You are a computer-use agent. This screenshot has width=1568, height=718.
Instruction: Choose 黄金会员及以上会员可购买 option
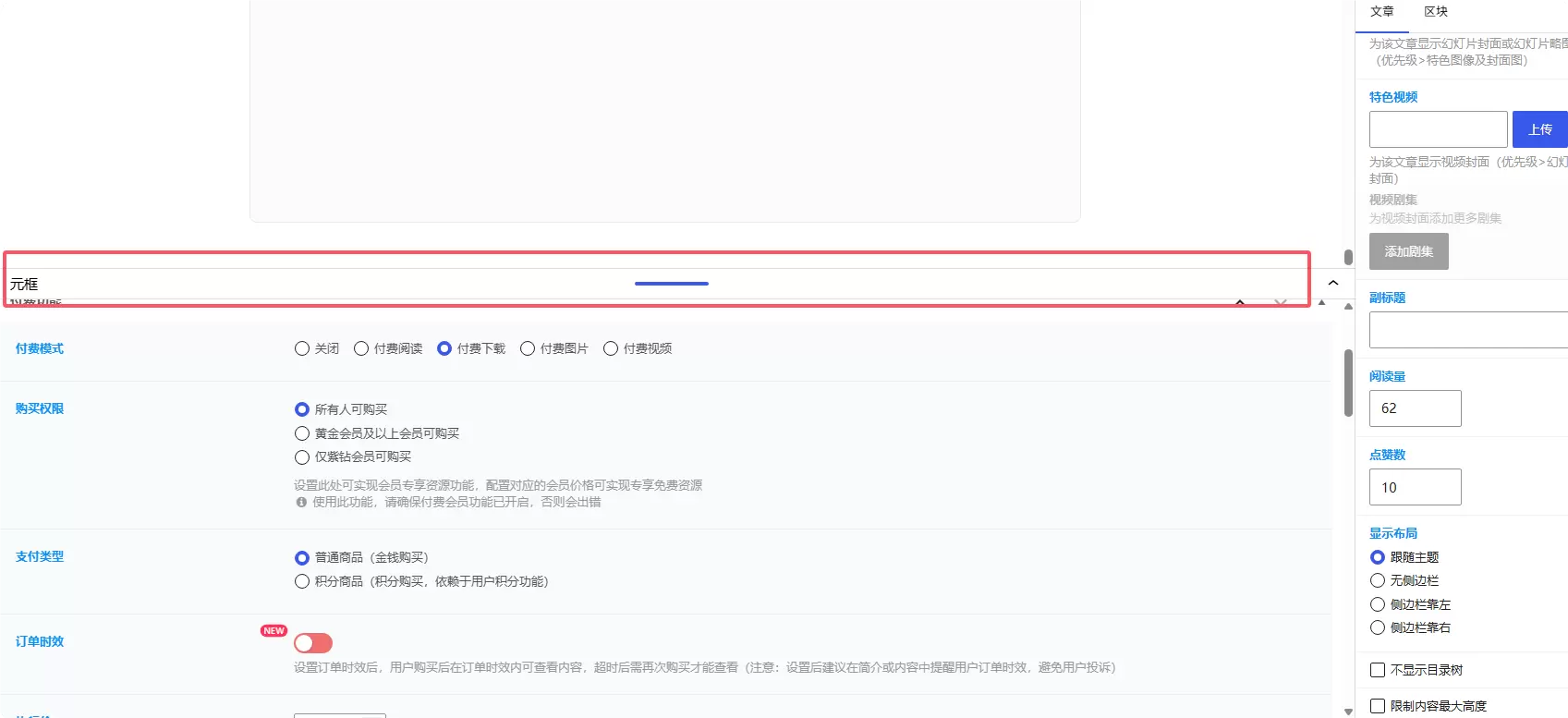[x=302, y=433]
